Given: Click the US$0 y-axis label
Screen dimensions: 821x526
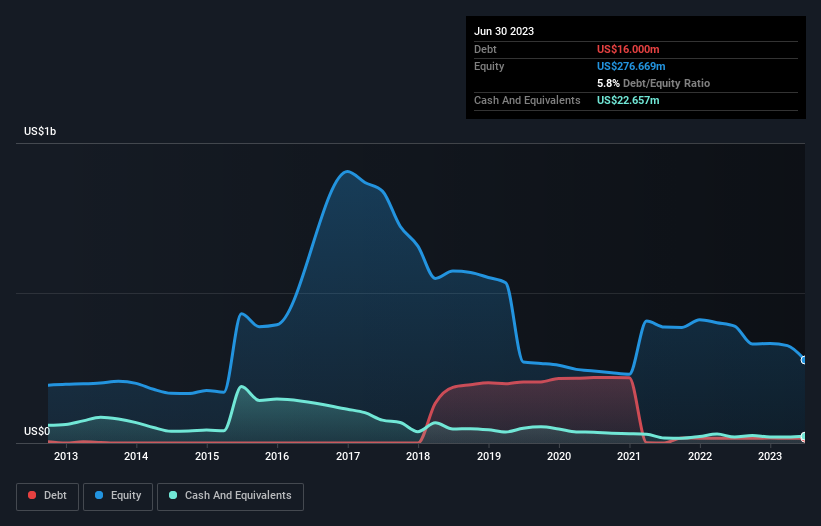Looking at the screenshot, I should click(x=37, y=431).
